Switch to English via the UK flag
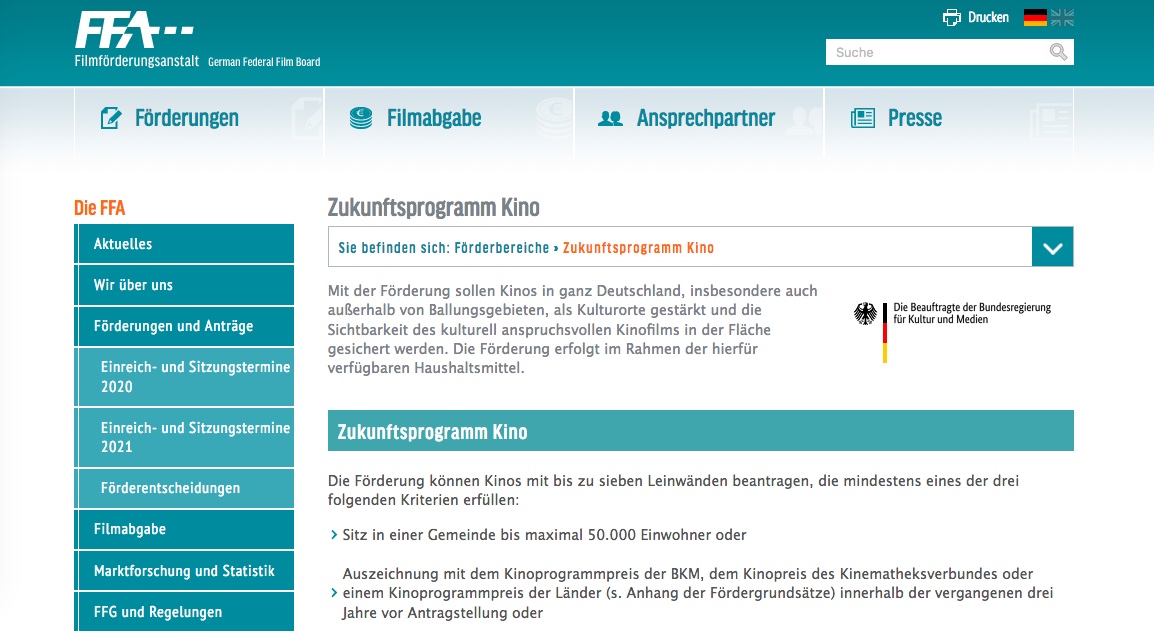 coord(1062,17)
